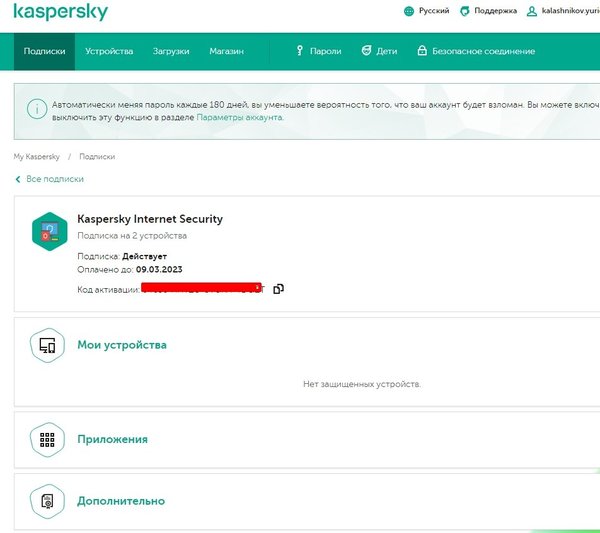Viewport: 600px width, 533px height.
Task: Click the user account profile icon
Action: click(x=532, y=11)
